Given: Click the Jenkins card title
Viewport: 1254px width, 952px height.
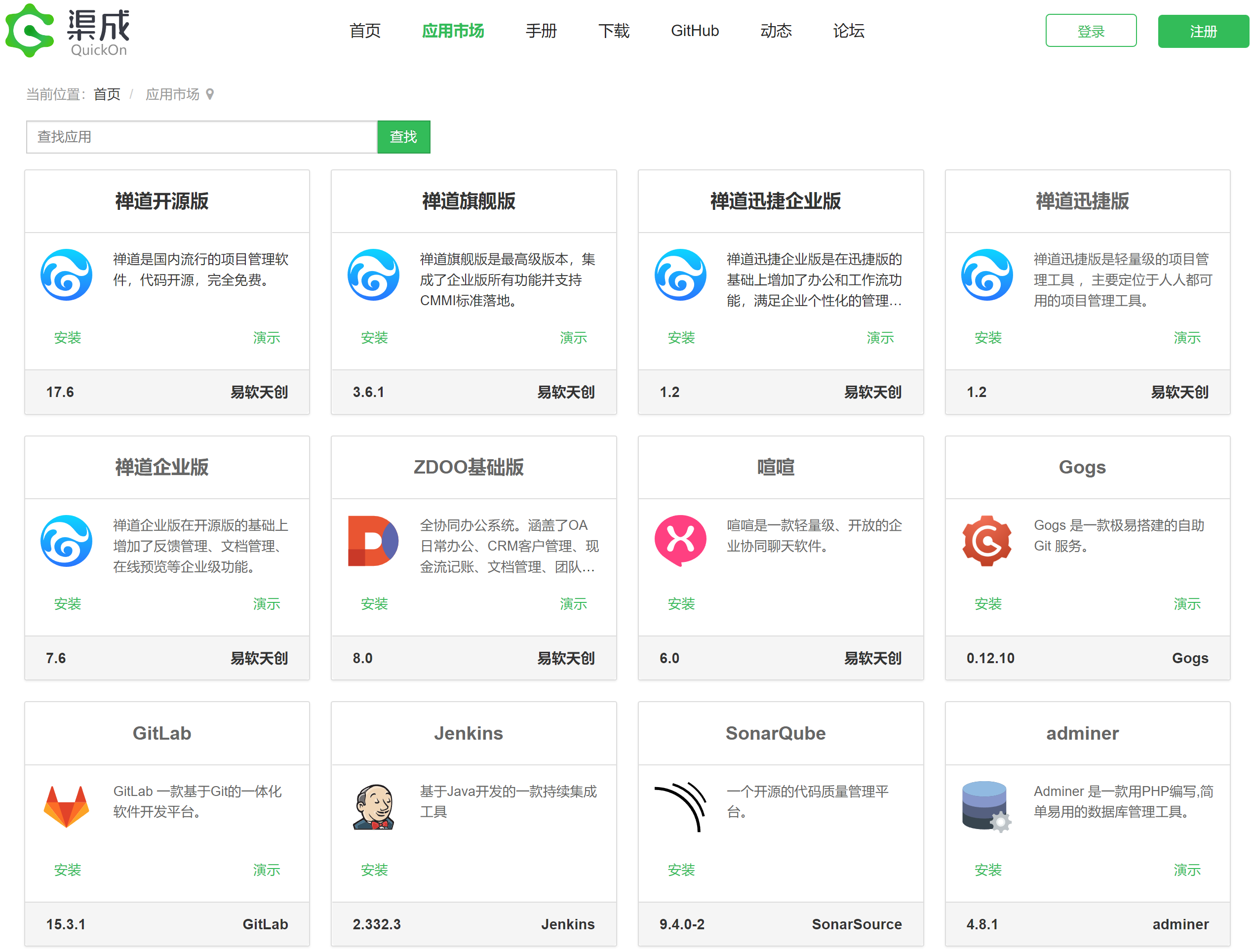Looking at the screenshot, I should 468,733.
